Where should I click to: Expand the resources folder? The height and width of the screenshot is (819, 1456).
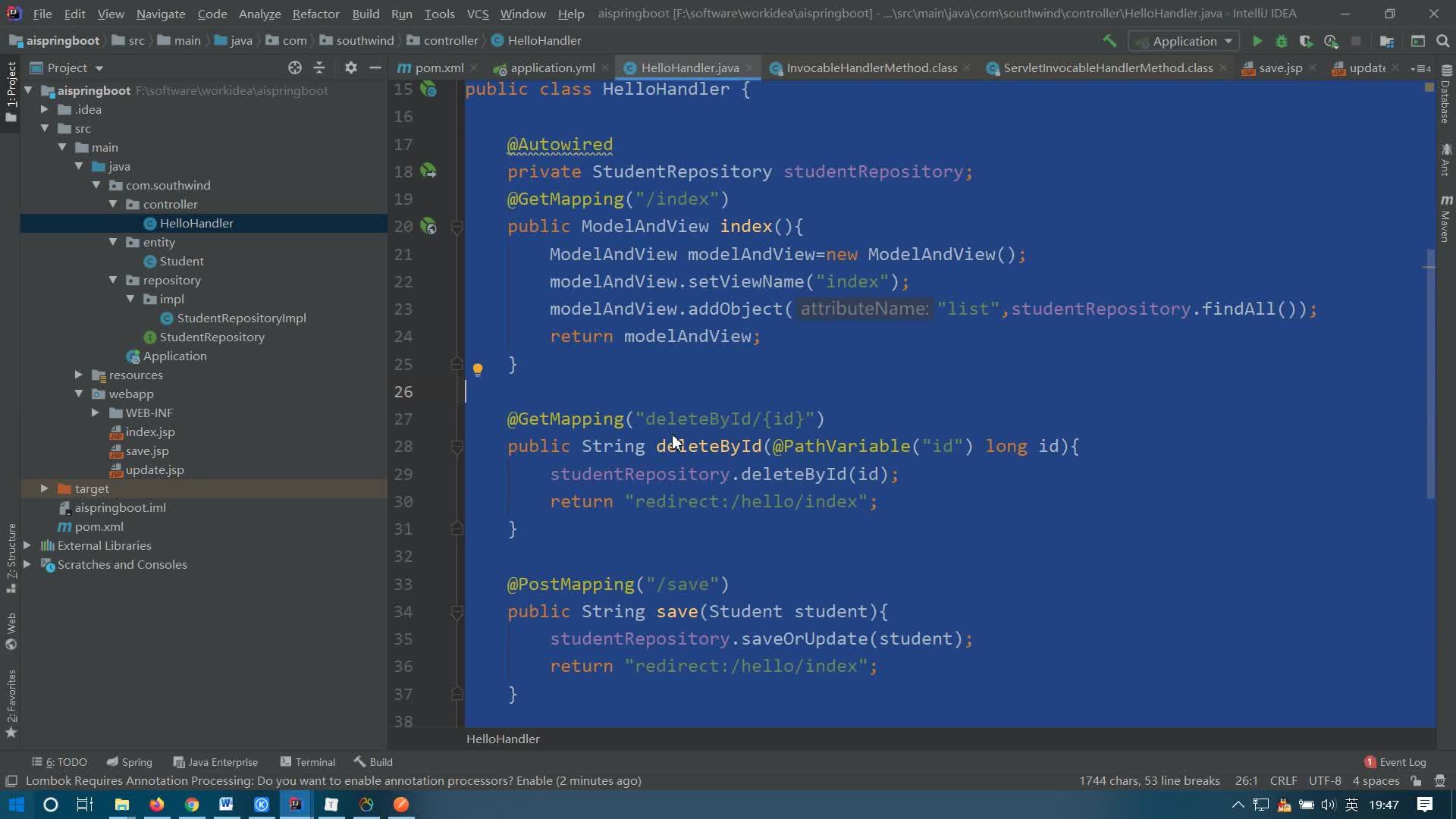79,375
